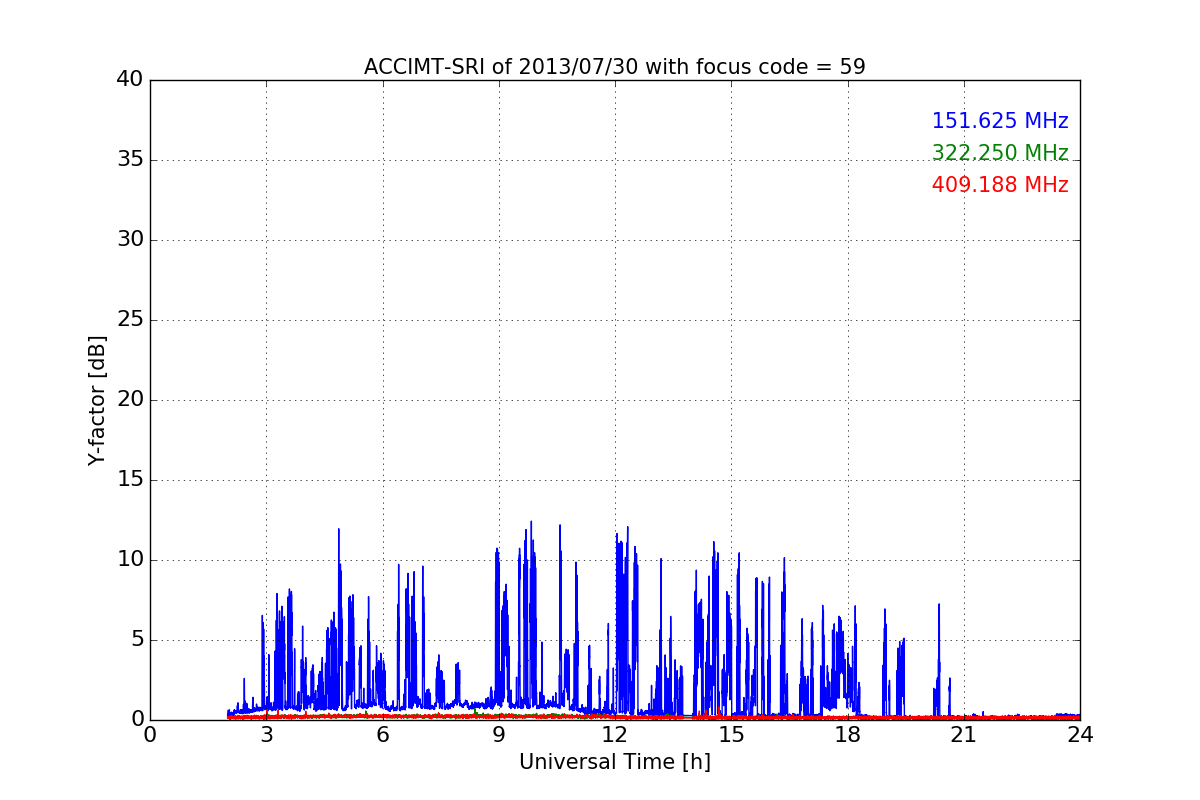Click the y-axis tick label 5
Screen dimensions: 1200x800
tap(137, 640)
